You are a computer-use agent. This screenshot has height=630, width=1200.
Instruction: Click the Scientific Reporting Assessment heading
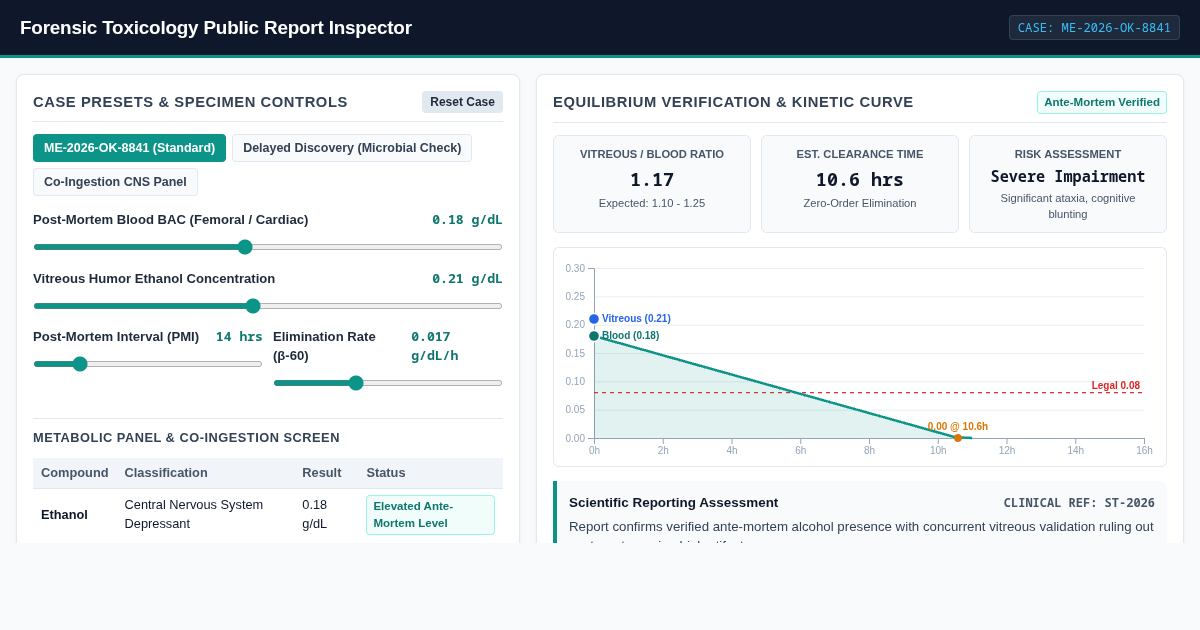tap(673, 503)
